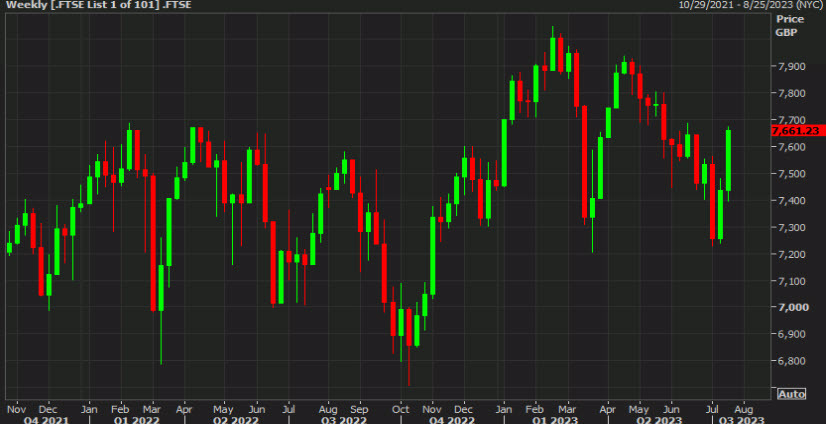The height and width of the screenshot is (424, 826).
Task: Click the Auto scale button
Action: 792,394
